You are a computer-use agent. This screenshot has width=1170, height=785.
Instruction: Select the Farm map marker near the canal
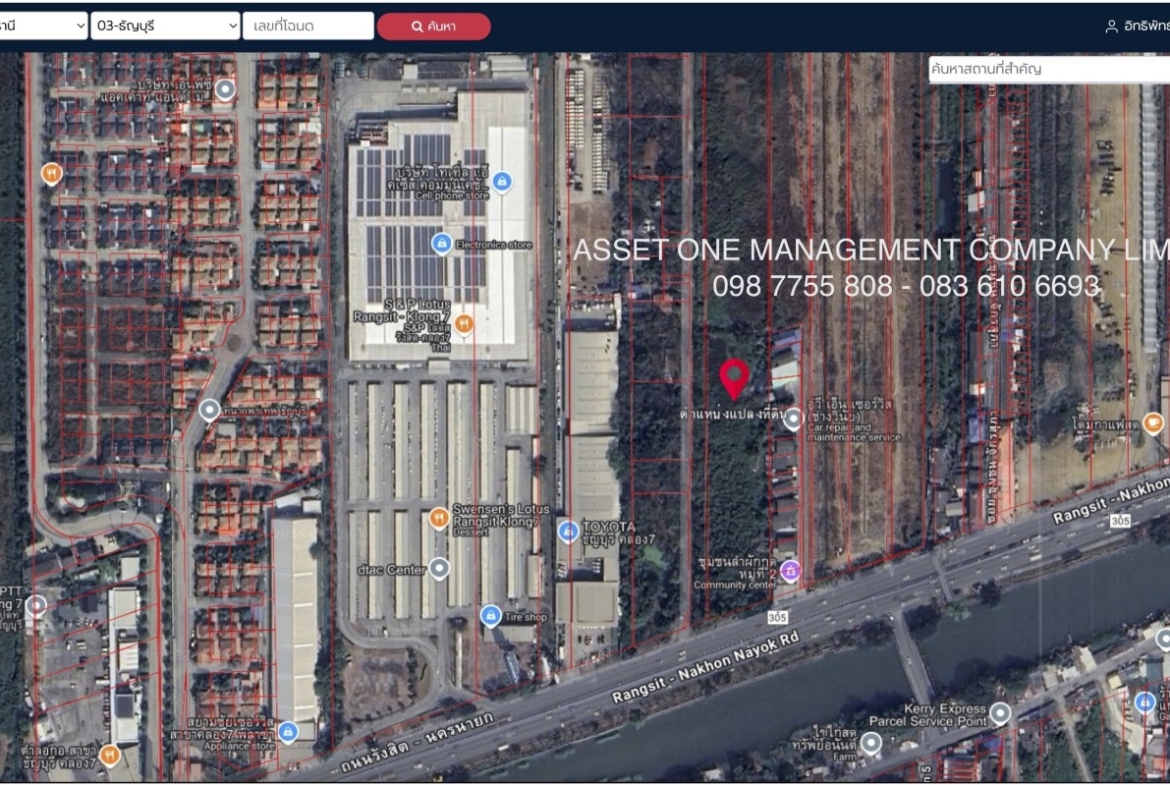[x=870, y=743]
